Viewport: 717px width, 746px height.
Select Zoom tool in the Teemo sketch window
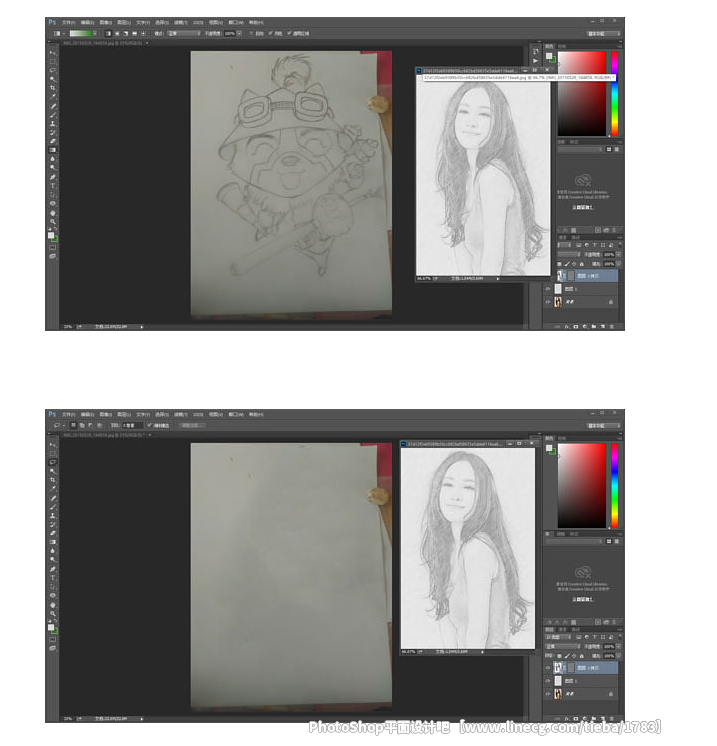pyautogui.click(x=52, y=222)
